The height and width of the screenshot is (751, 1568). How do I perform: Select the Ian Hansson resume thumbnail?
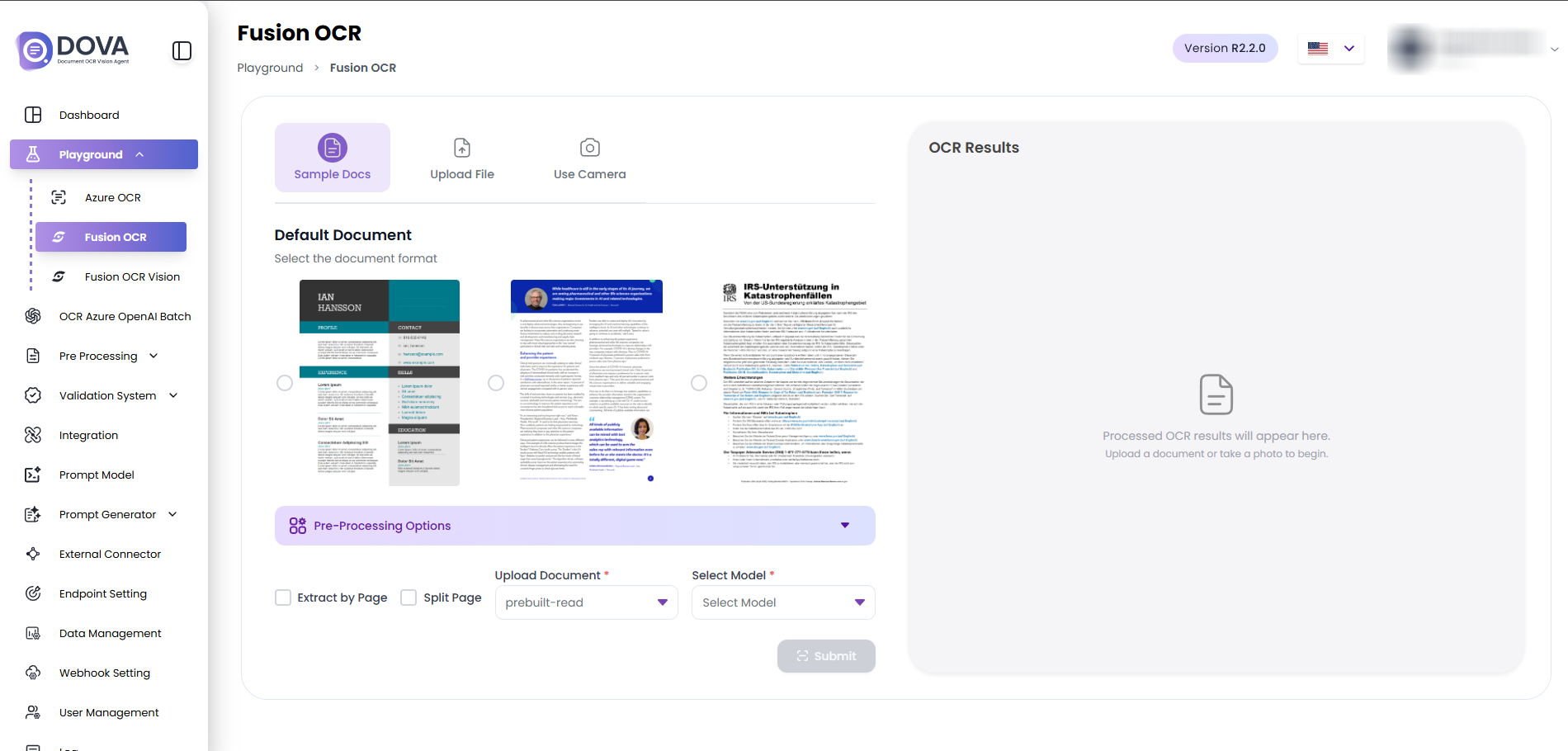(x=380, y=383)
